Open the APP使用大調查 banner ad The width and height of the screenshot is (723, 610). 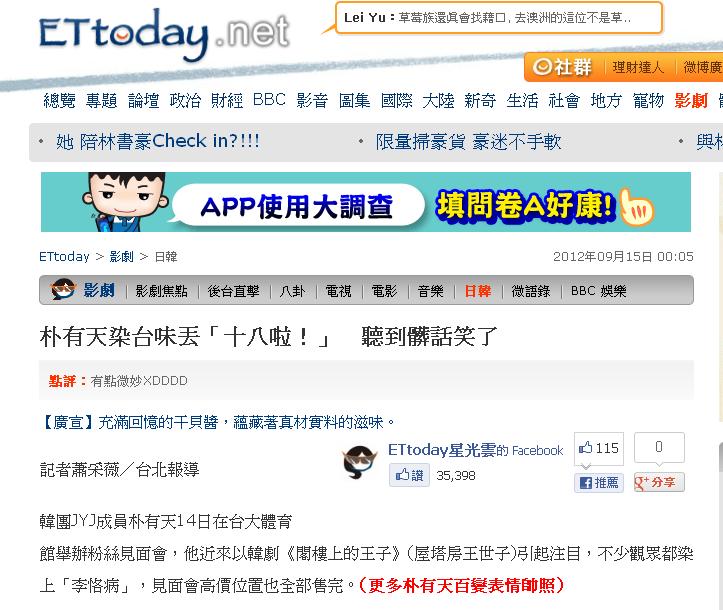(x=366, y=202)
